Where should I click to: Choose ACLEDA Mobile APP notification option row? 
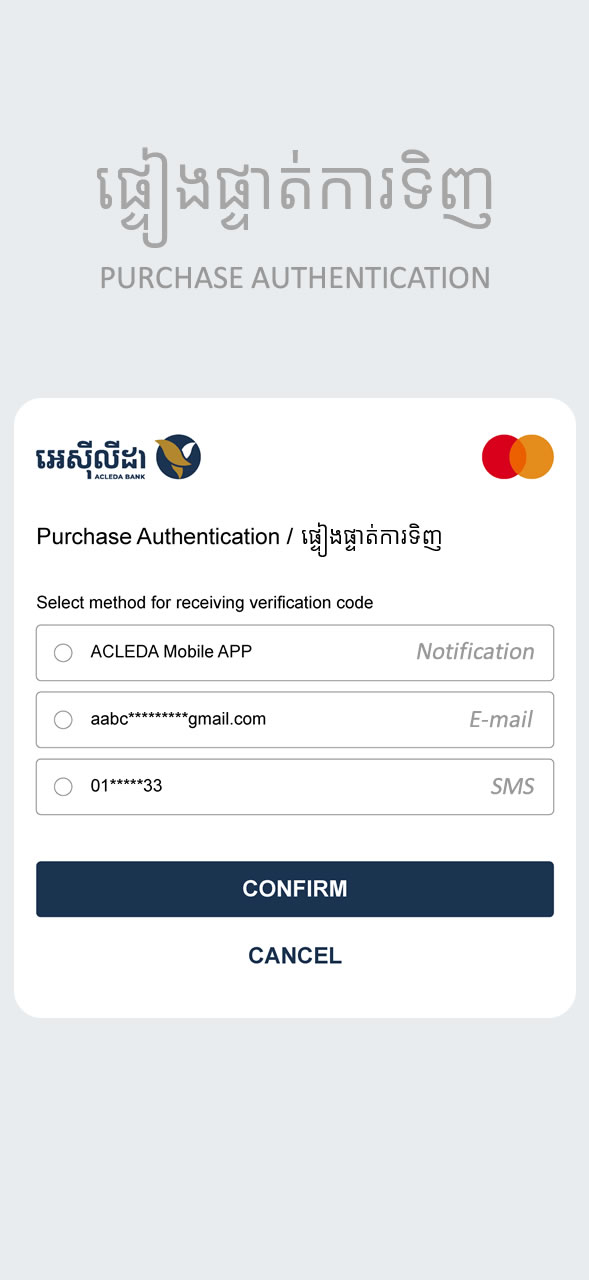pyautogui.click(x=295, y=653)
